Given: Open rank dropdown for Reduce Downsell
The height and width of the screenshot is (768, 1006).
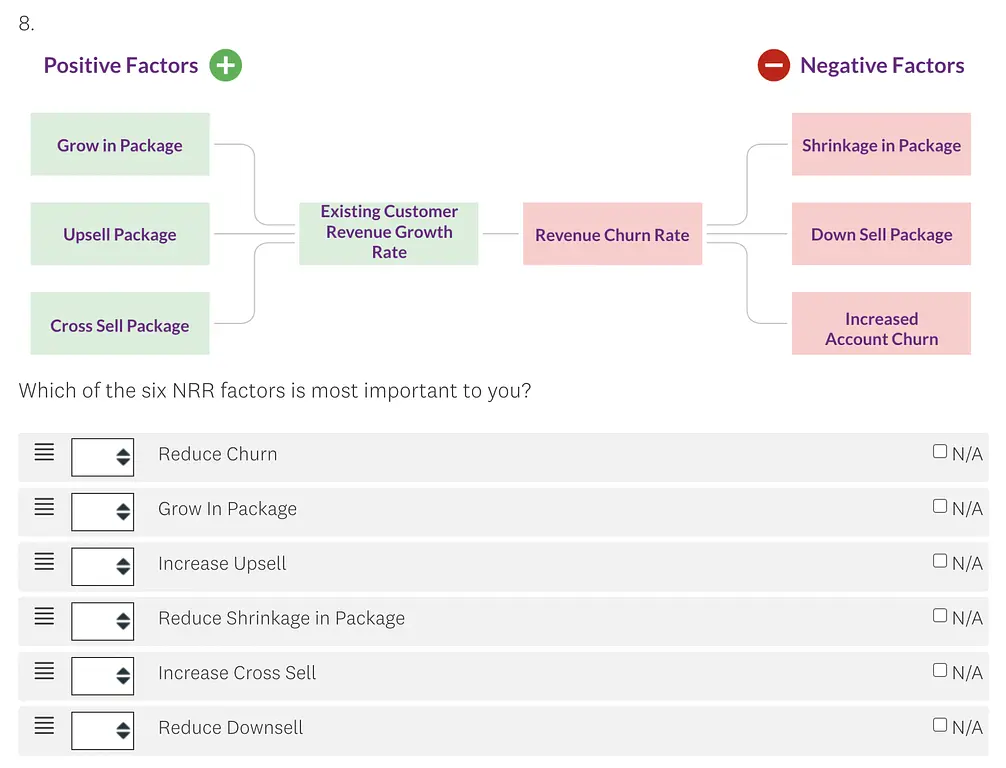Looking at the screenshot, I should click(x=102, y=731).
